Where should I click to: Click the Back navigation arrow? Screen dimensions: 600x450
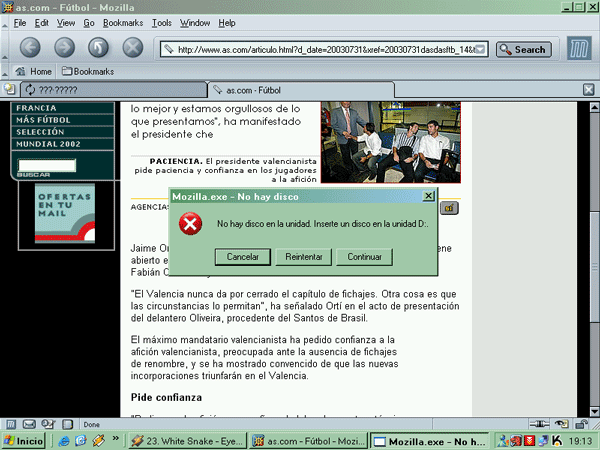(30, 47)
